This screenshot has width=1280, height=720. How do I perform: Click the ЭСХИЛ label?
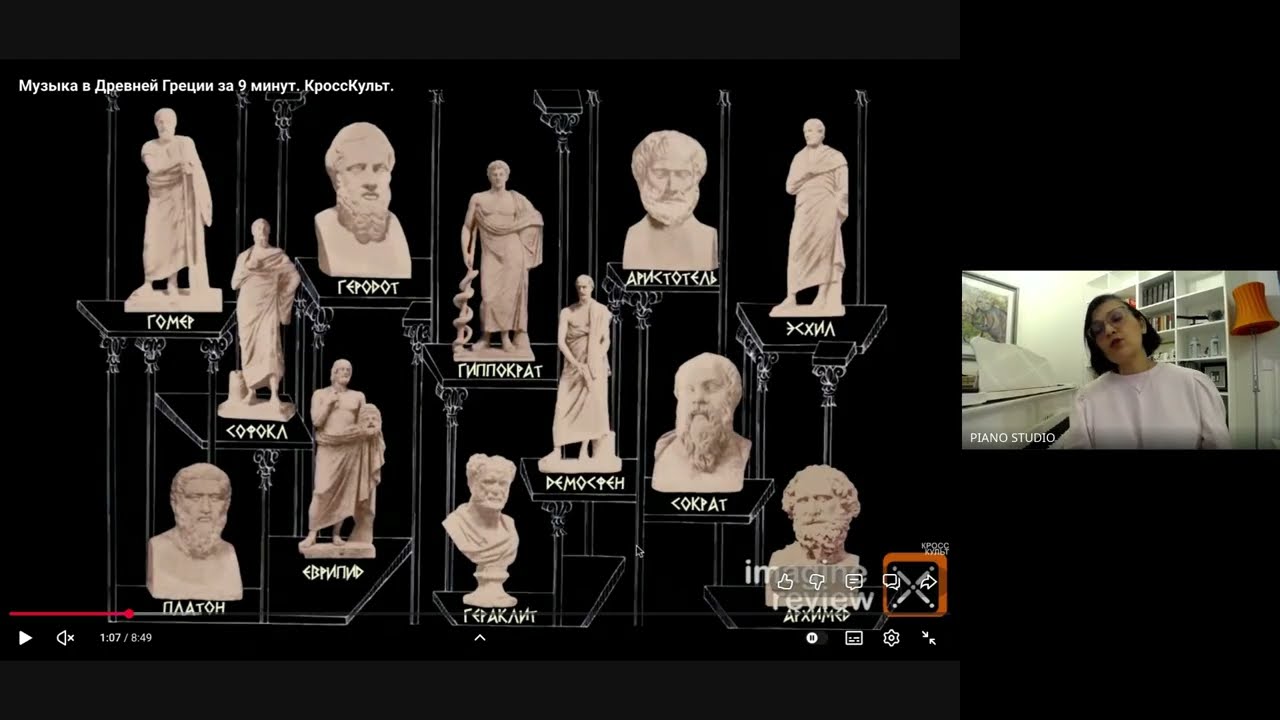(x=810, y=328)
